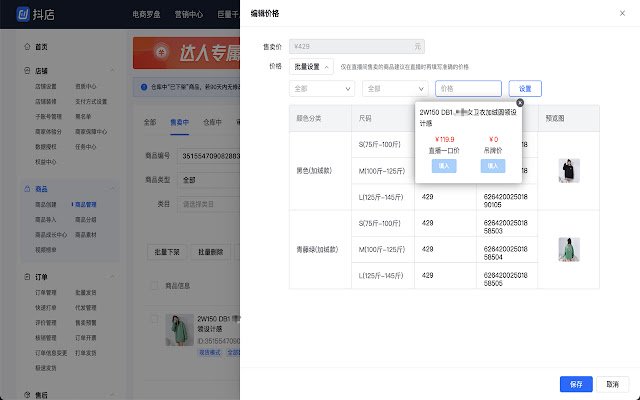The width and height of the screenshot is (640, 400).
Task: Open 任务中心 in the sidebar
Action: tap(85, 147)
